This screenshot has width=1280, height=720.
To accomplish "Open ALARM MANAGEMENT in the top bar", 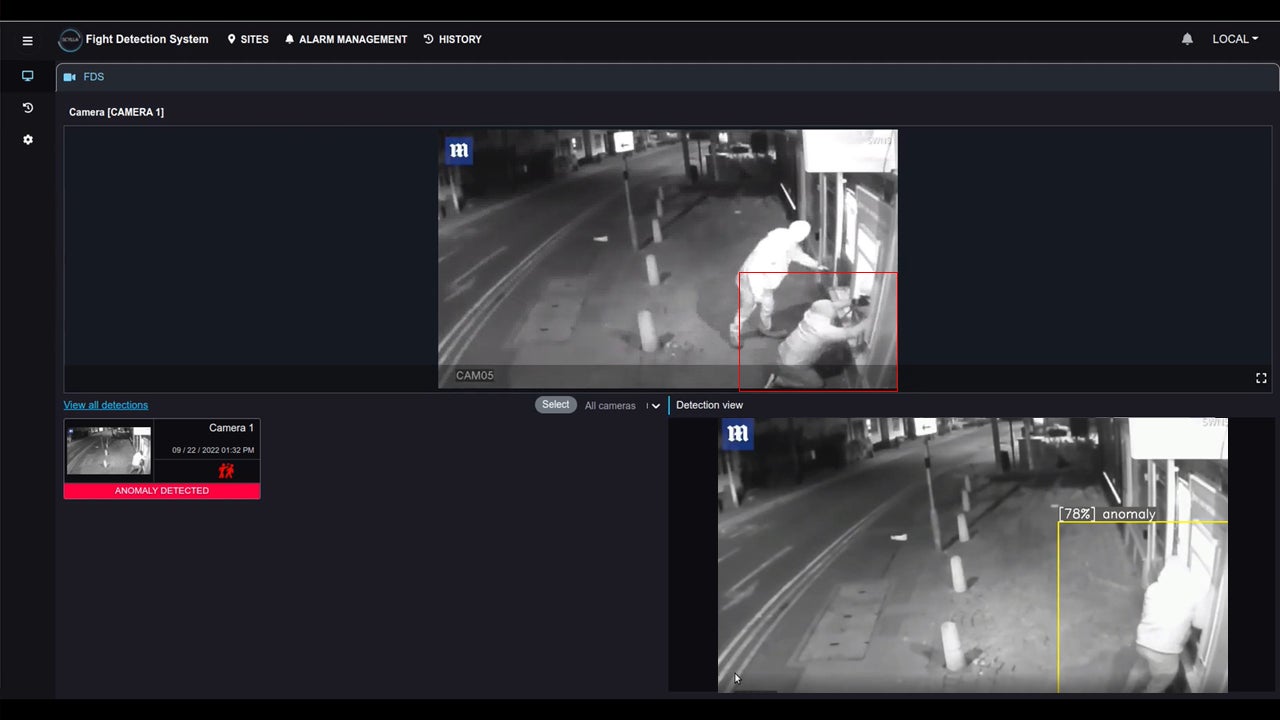I will (346, 40).
